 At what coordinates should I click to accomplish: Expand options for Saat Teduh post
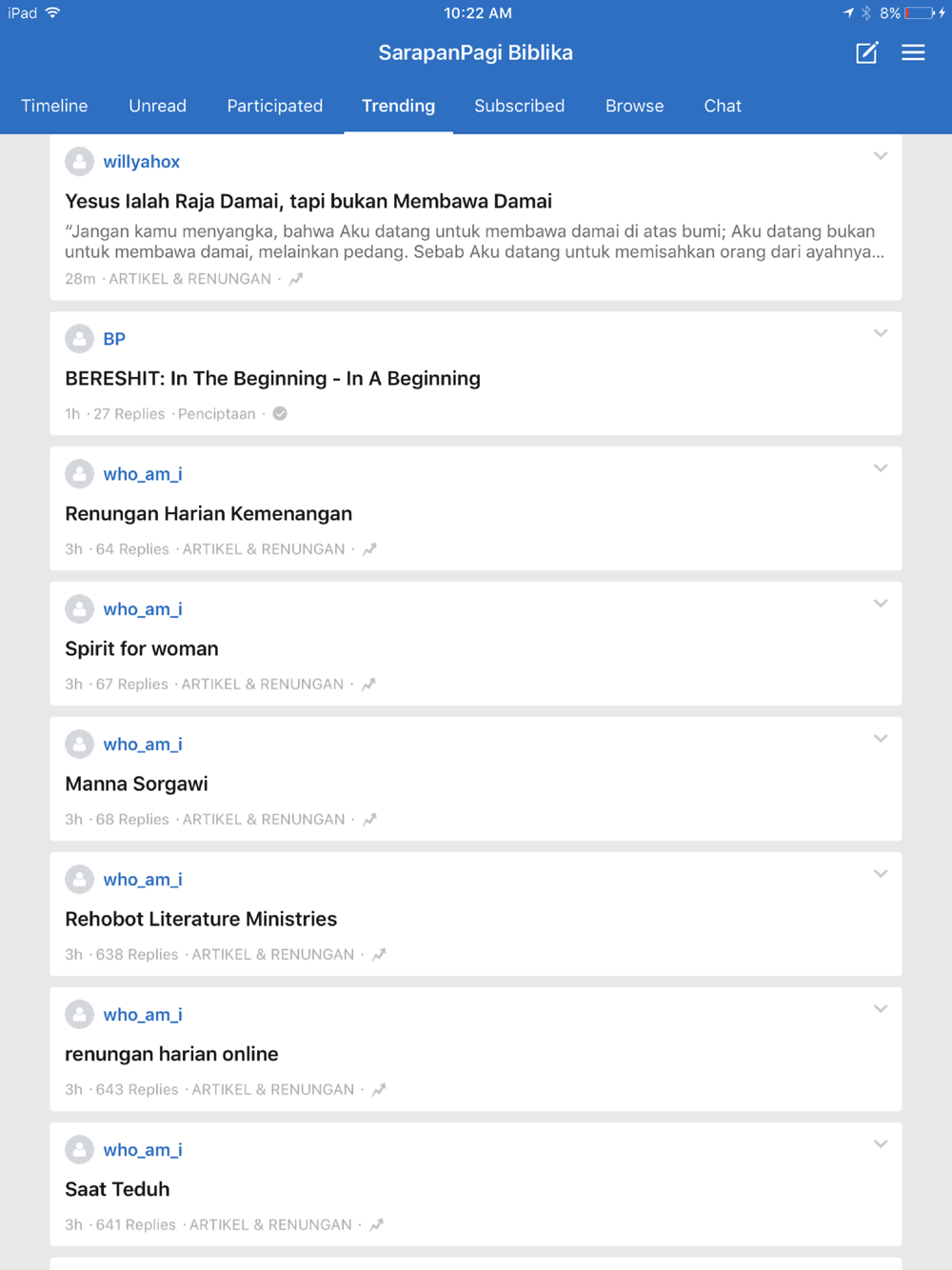pos(881,1144)
